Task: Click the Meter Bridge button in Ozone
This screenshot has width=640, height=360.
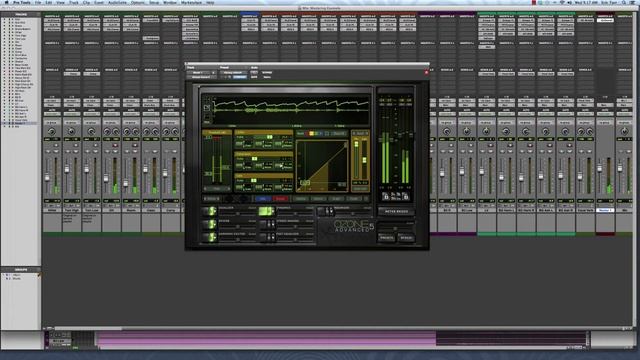Action: point(396,211)
